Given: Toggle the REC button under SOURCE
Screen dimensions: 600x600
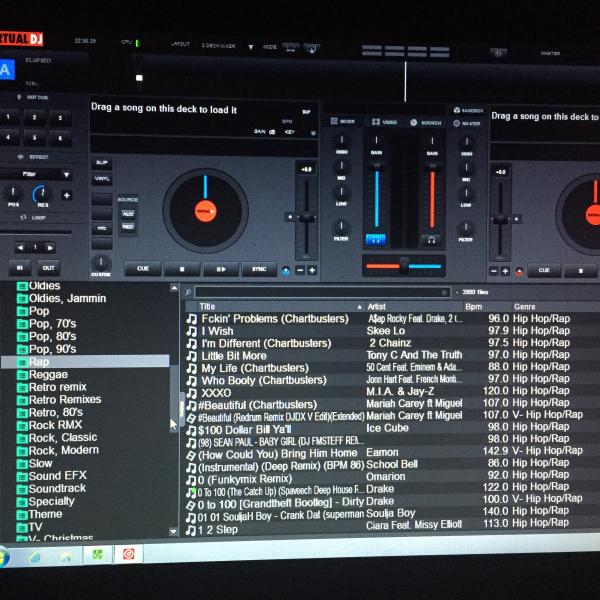Looking at the screenshot, I should (128, 227).
